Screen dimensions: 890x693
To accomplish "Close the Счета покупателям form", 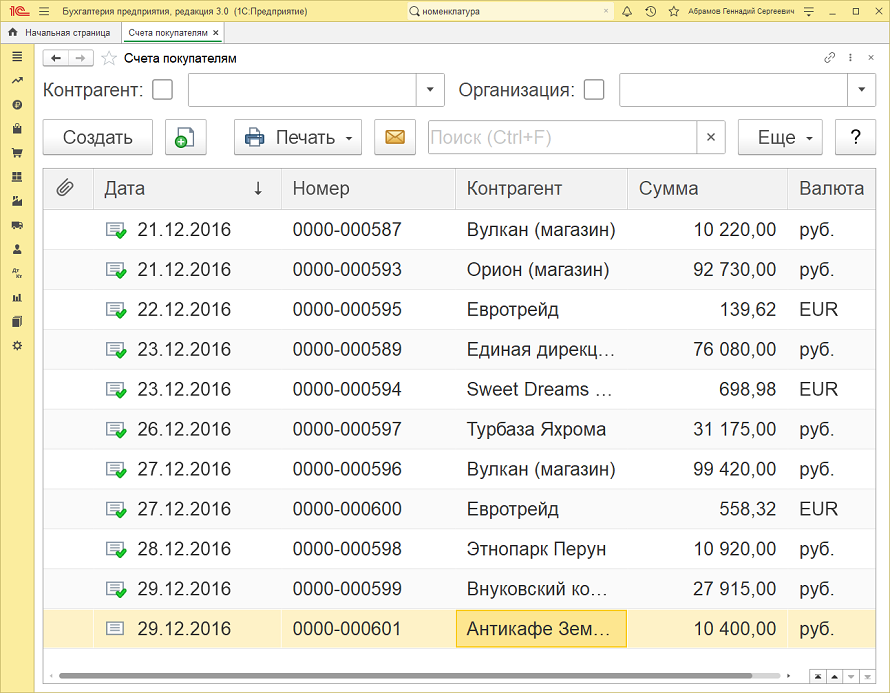I will (871, 57).
